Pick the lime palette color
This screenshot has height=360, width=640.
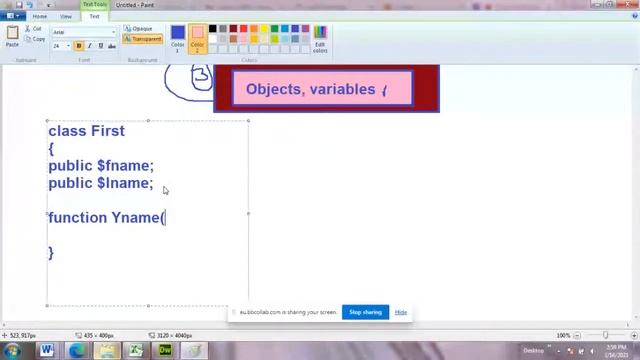[275, 39]
